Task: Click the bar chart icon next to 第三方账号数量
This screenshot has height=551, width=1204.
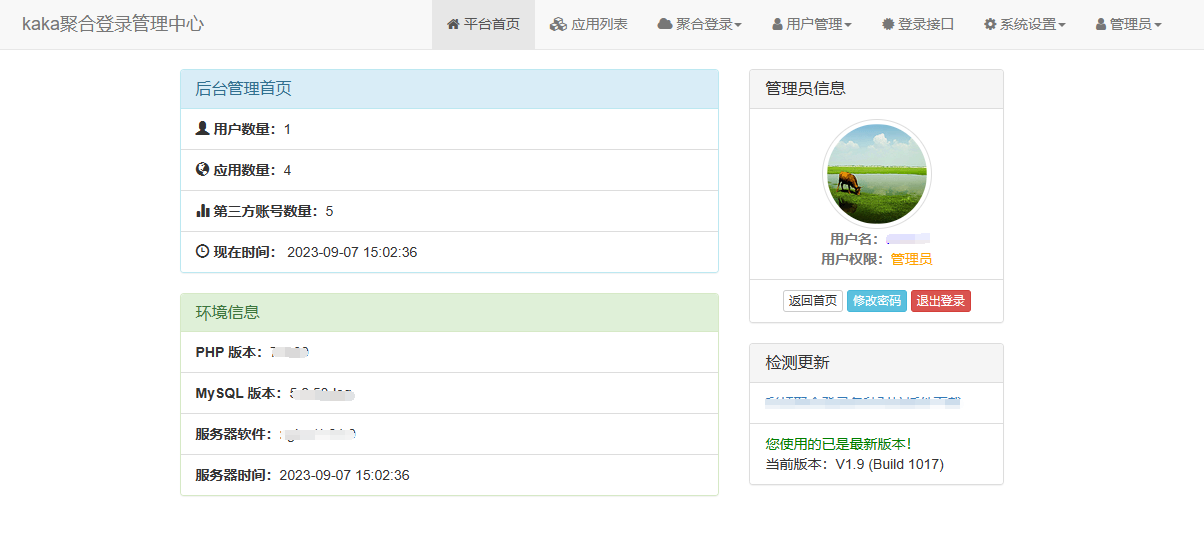Action: tap(202, 210)
